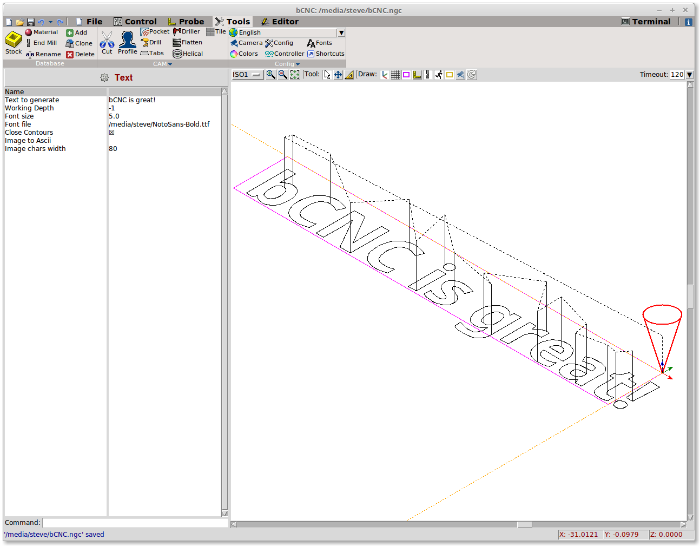700x546 pixels.
Task: Click the Timeout value field
Action: [x=677, y=75]
